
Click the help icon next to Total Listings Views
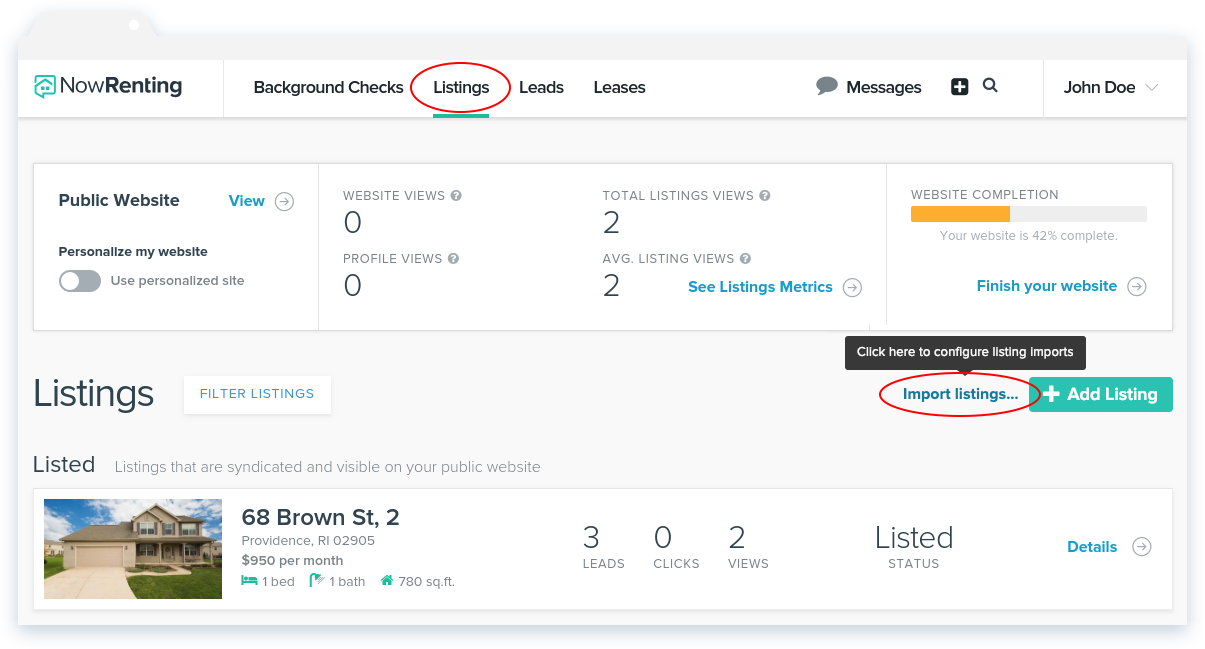point(765,196)
